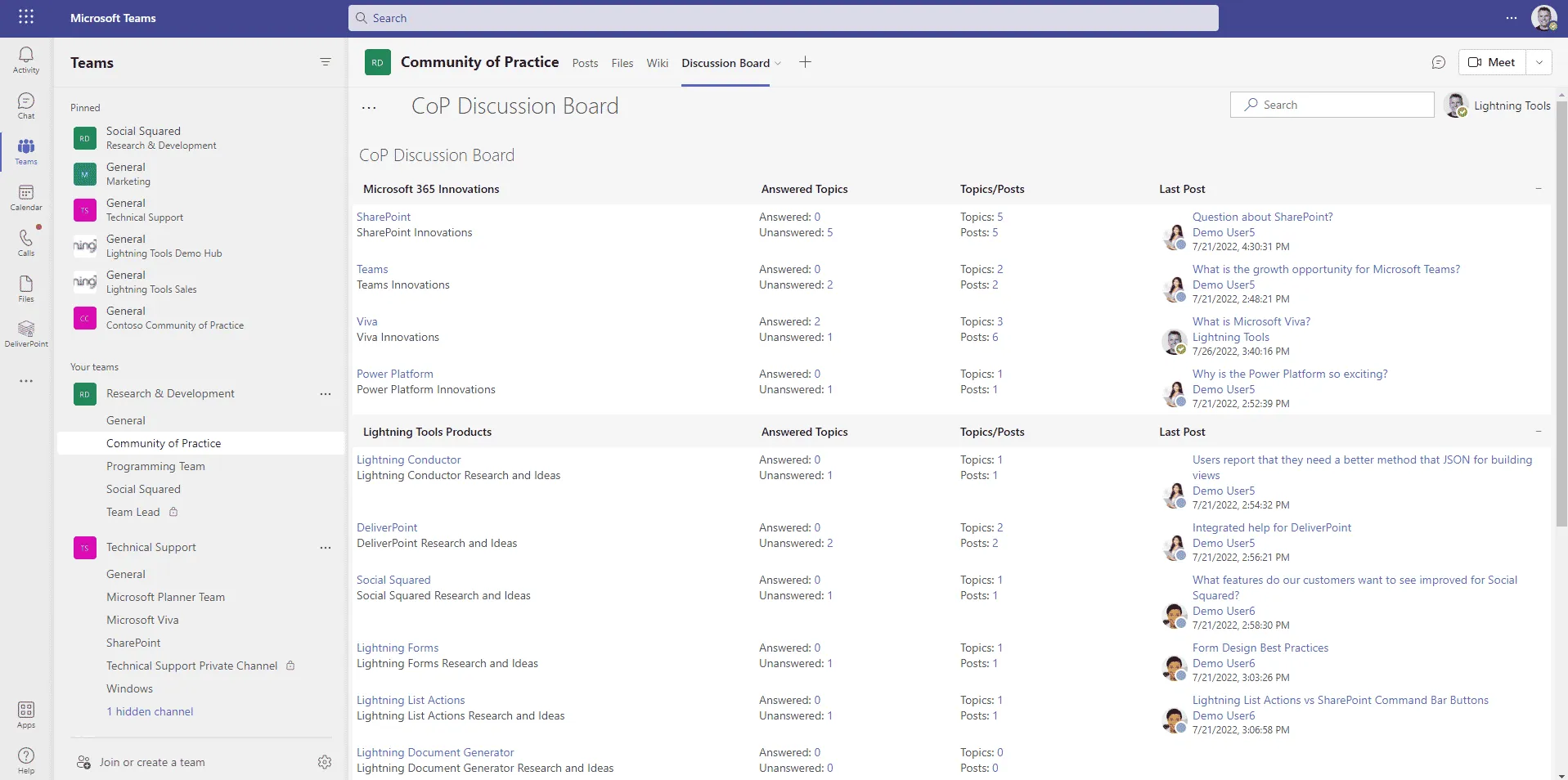This screenshot has height=780, width=1568.
Task: Open the Activity feed icon
Action: pos(25,57)
